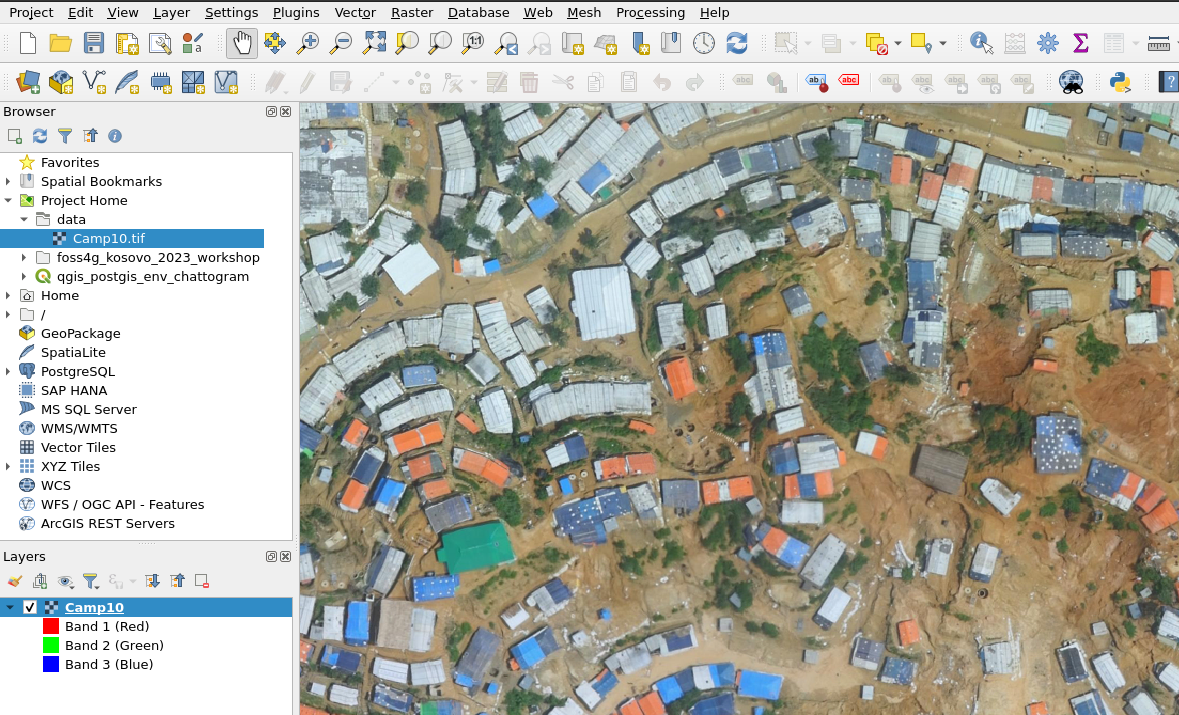This screenshot has width=1179, height=715.
Task: Expand the XYZ Tiles node
Action: [x=8, y=467]
